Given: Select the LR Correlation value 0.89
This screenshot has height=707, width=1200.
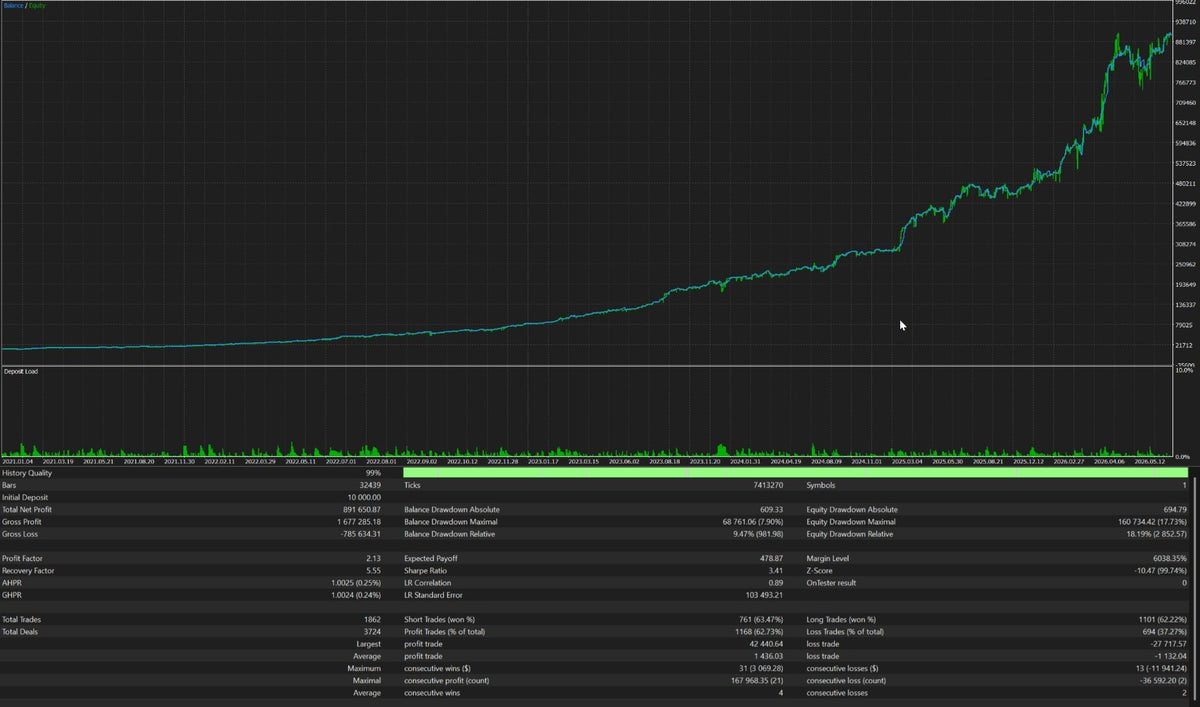Looking at the screenshot, I should click(x=775, y=582).
